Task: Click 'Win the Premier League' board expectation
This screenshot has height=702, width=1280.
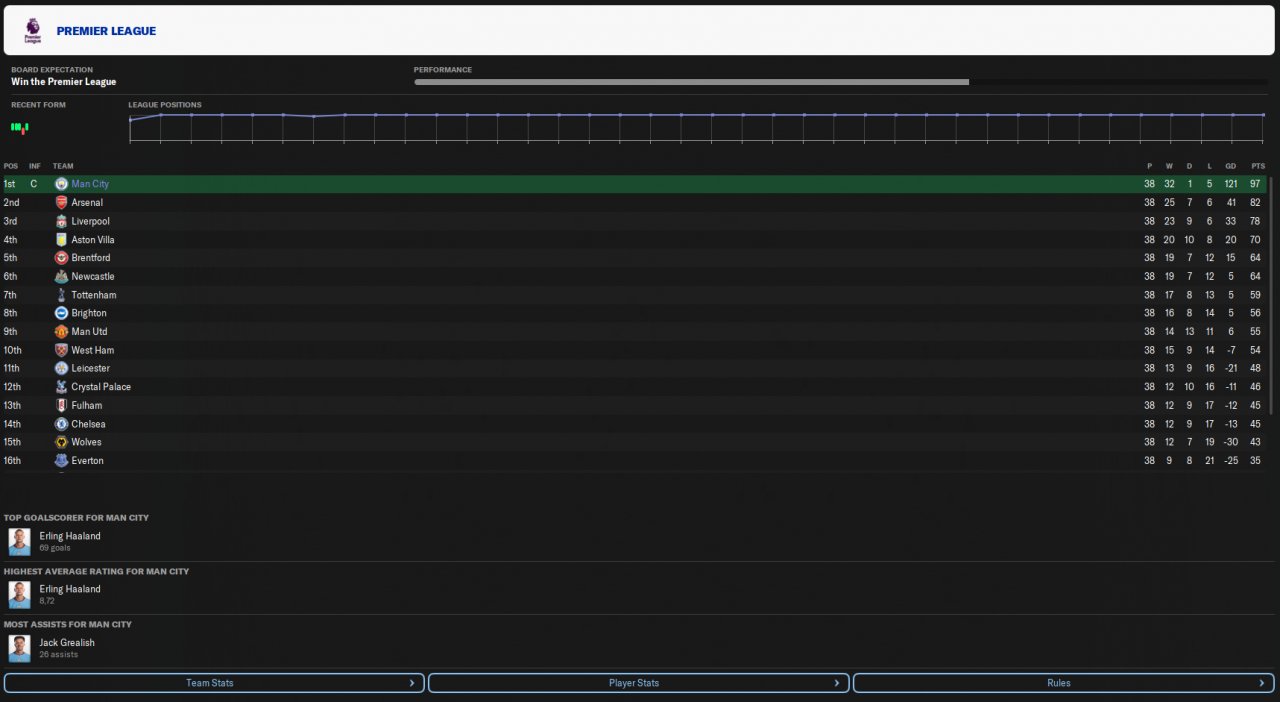Action: point(63,82)
